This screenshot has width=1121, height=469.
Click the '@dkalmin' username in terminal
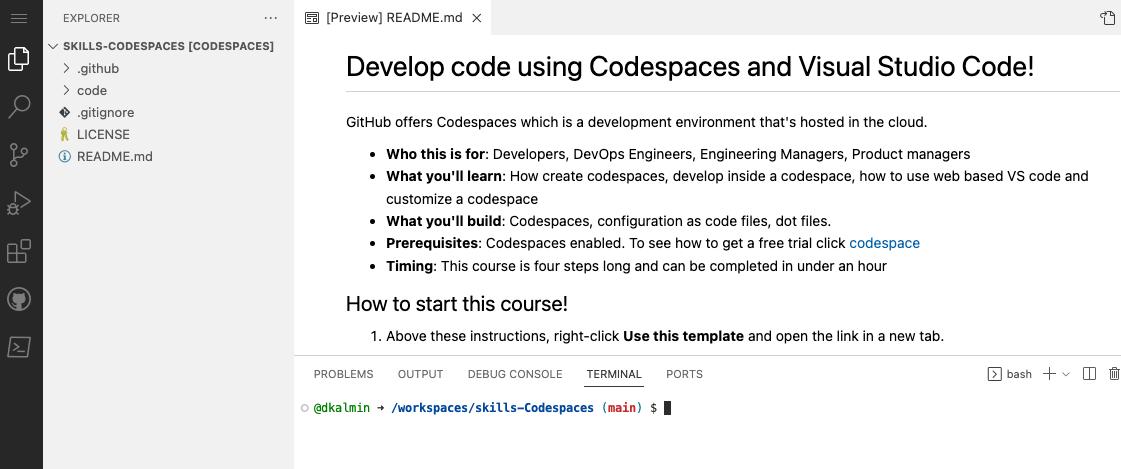[342, 408]
